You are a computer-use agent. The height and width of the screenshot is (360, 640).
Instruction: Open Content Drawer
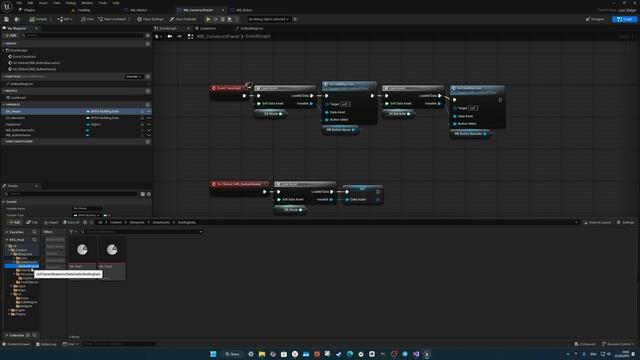[x=16, y=344]
